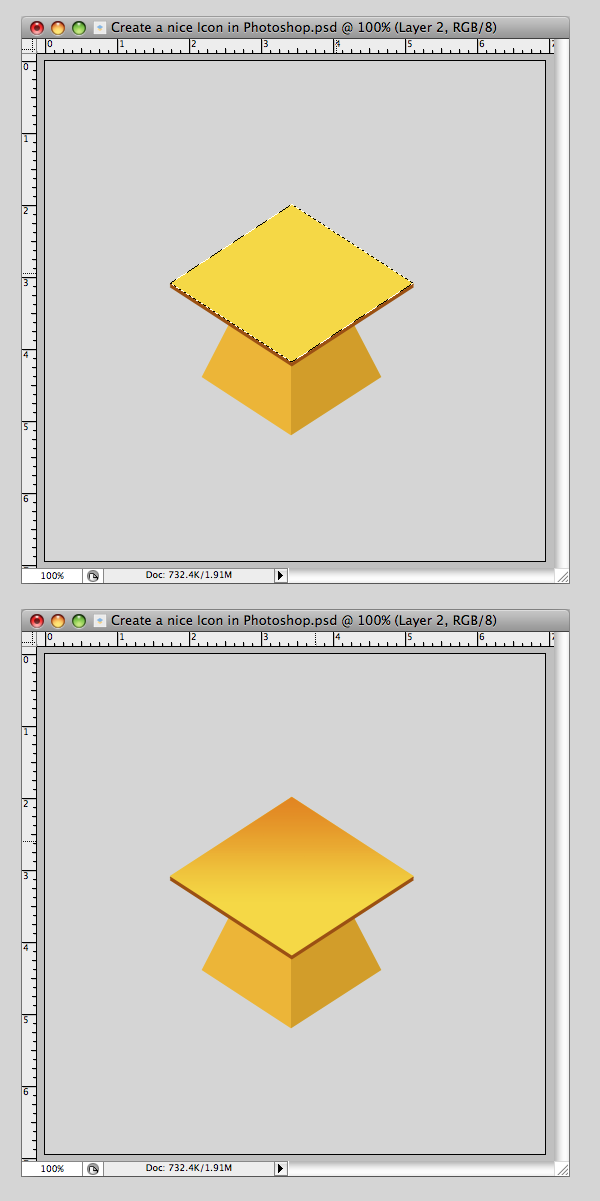Click the resize grip of the window with the selected diamond
Screen dimensions: 600x1201
(562, 576)
